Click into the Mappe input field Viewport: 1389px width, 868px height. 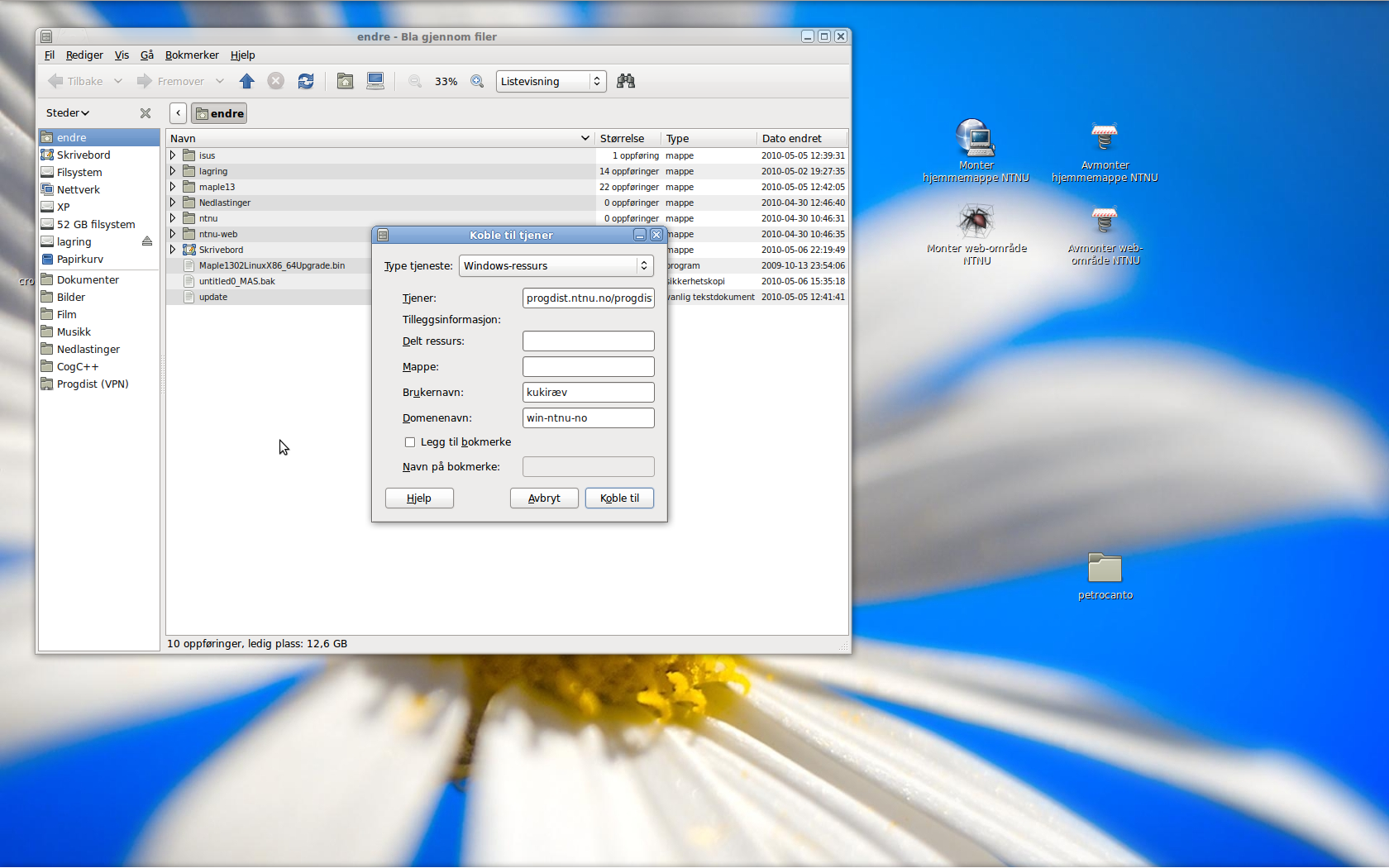pos(589,366)
